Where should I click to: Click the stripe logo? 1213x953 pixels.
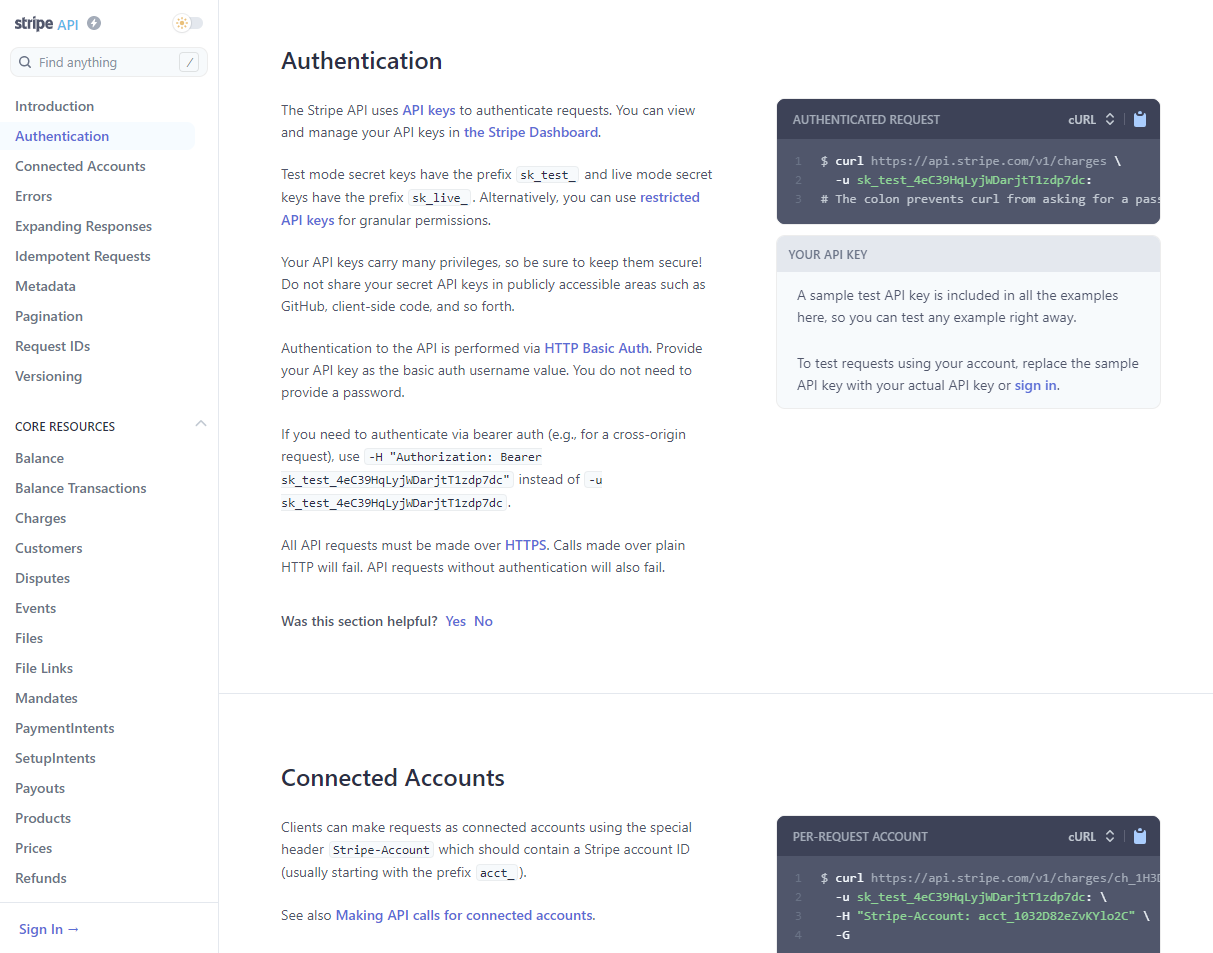[x=33, y=22]
